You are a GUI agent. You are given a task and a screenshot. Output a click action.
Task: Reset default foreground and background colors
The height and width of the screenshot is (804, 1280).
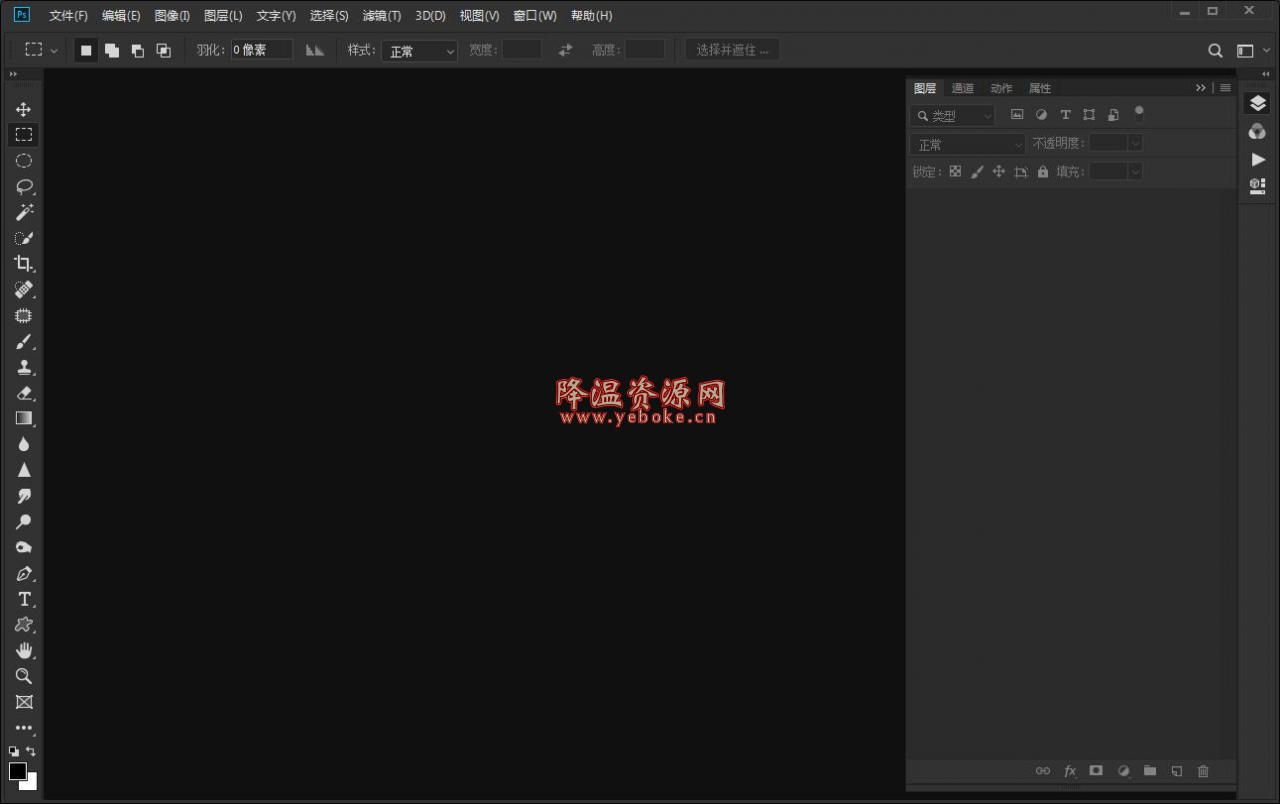[14, 751]
